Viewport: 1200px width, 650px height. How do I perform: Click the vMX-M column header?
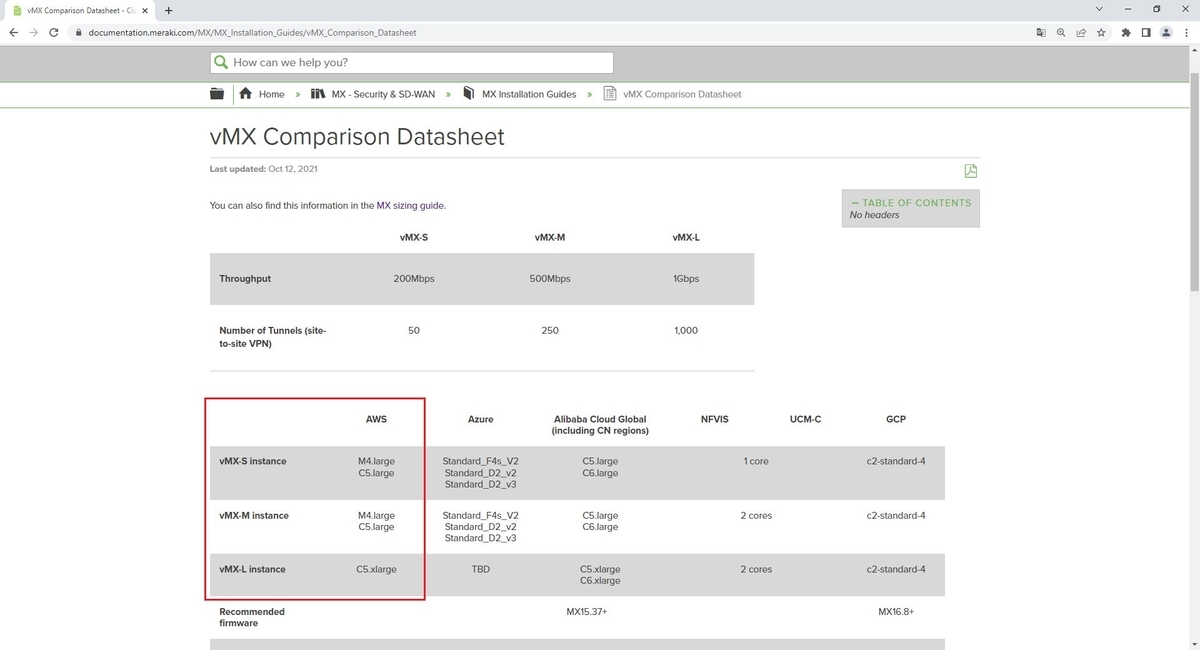coord(550,238)
